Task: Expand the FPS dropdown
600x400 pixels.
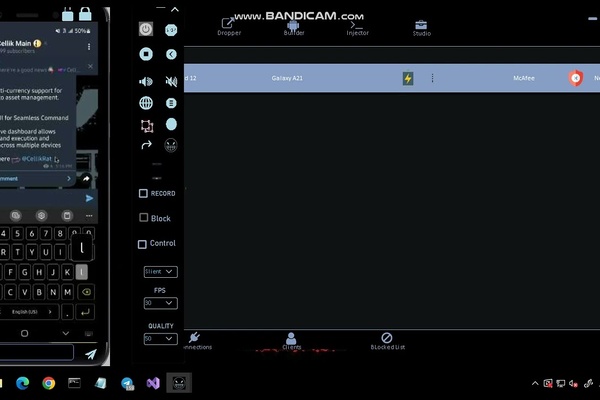Action: [x=160, y=303]
